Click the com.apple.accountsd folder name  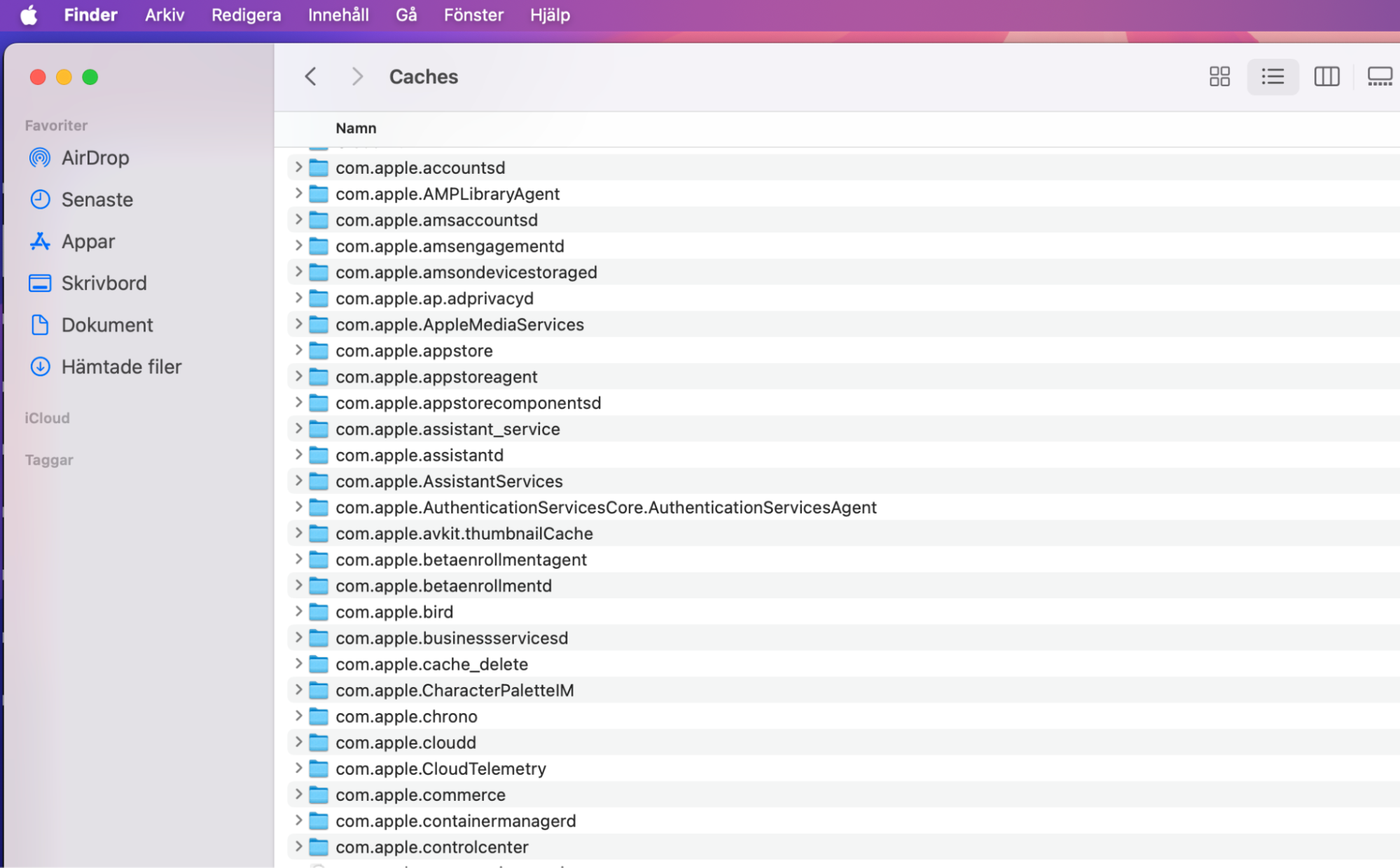[420, 167]
